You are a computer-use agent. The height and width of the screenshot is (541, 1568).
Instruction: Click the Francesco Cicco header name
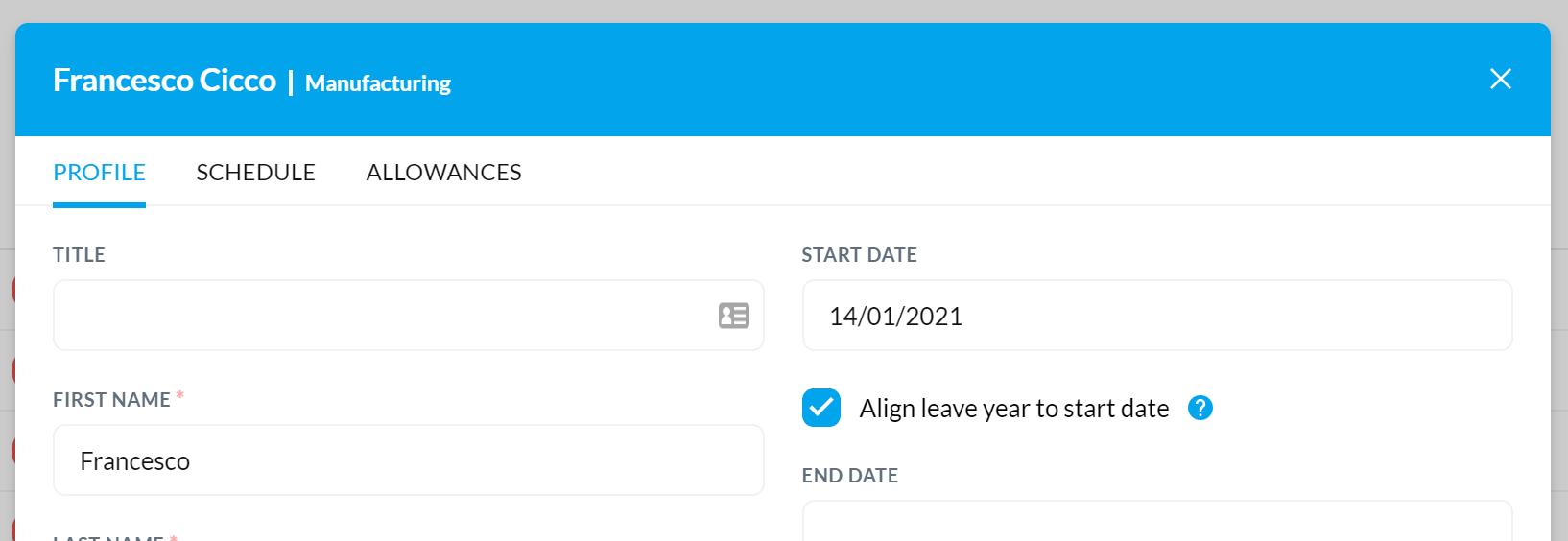tap(164, 81)
